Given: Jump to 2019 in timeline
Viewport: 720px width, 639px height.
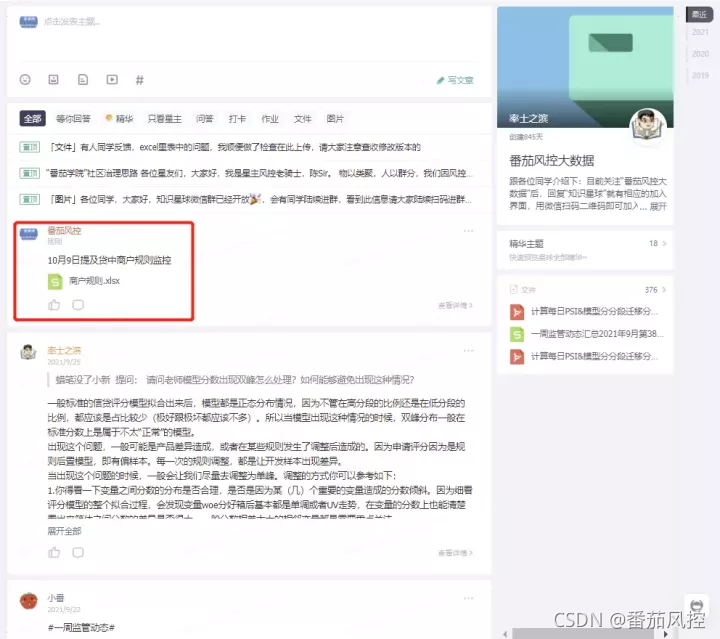Looking at the screenshot, I should (700, 75).
